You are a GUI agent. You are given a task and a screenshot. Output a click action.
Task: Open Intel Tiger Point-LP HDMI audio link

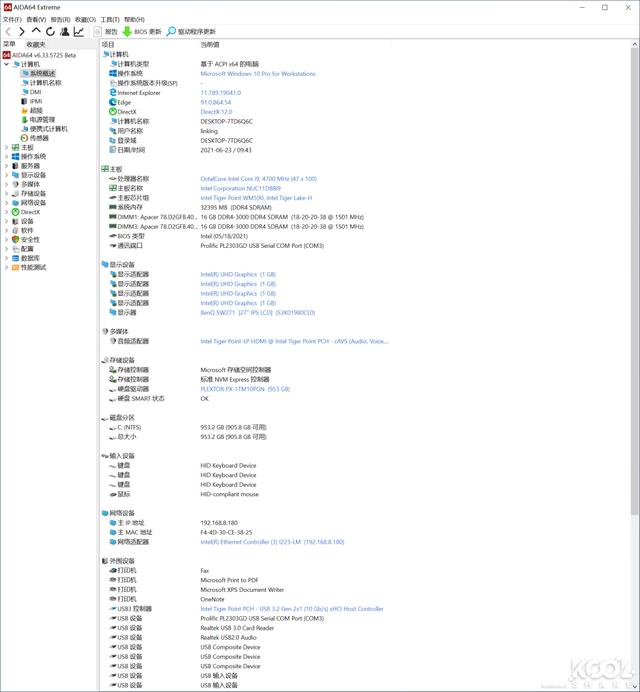[x=294, y=341]
